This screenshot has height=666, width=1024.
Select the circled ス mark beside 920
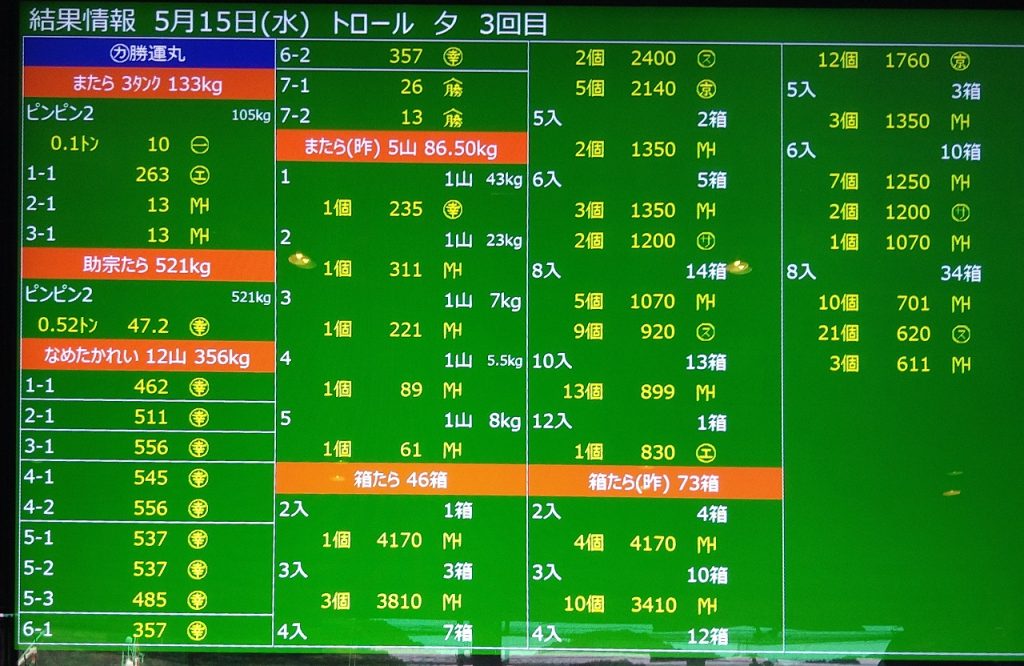click(705, 331)
